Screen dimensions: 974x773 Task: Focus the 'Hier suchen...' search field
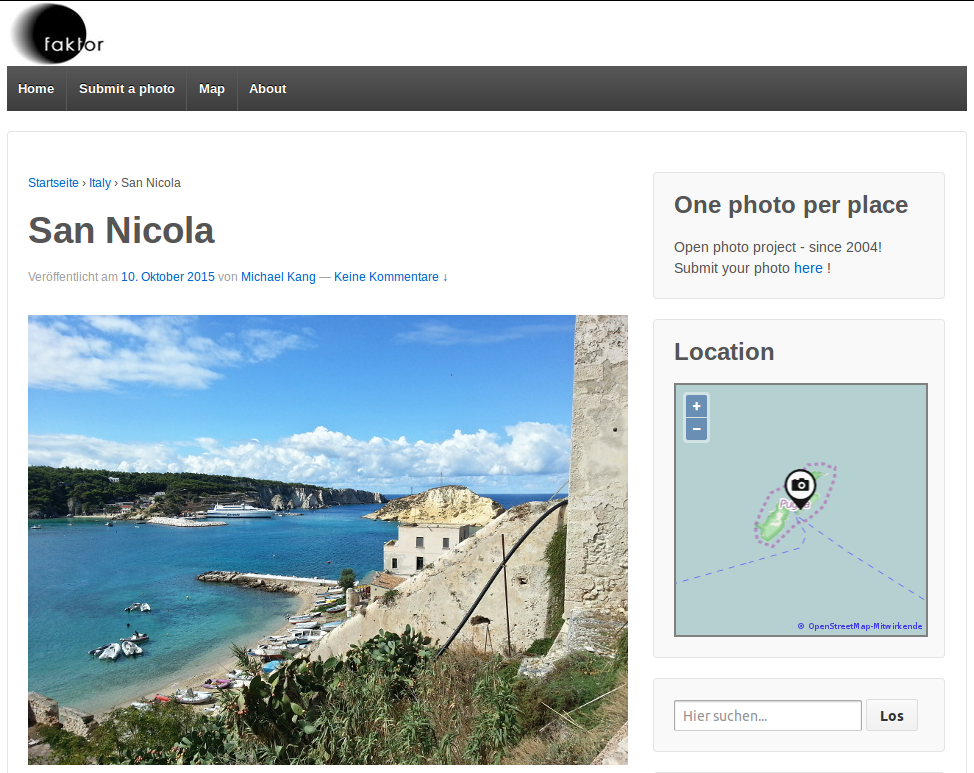(767, 715)
